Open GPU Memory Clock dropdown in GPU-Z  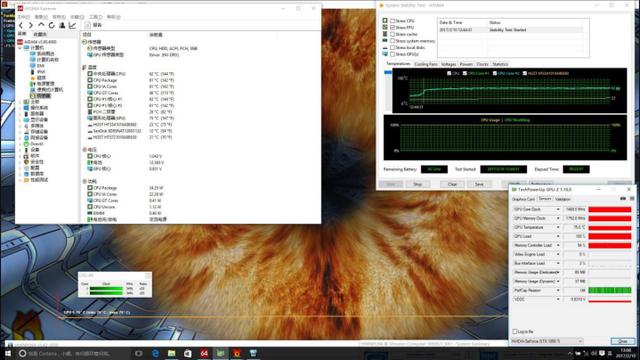(x=558, y=218)
